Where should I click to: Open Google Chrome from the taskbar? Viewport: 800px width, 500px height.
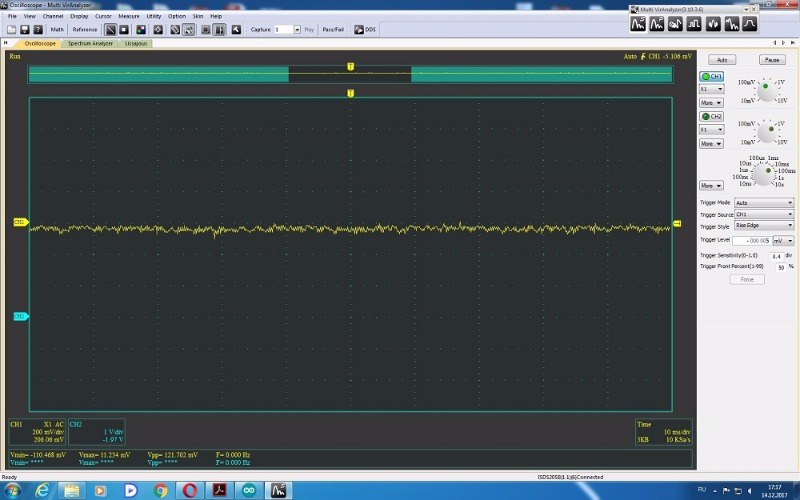click(160, 490)
